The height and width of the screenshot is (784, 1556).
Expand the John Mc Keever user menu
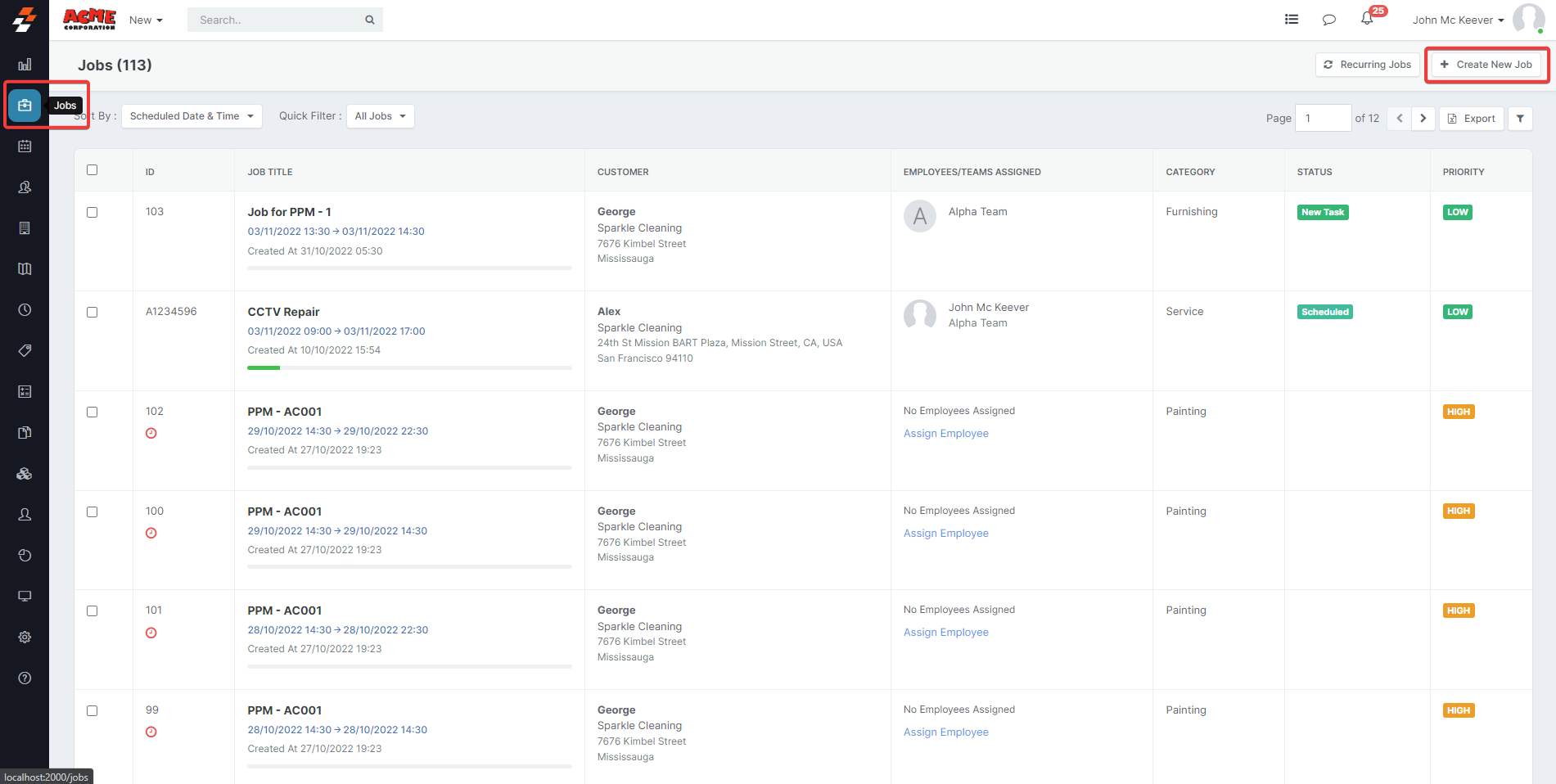click(1458, 20)
